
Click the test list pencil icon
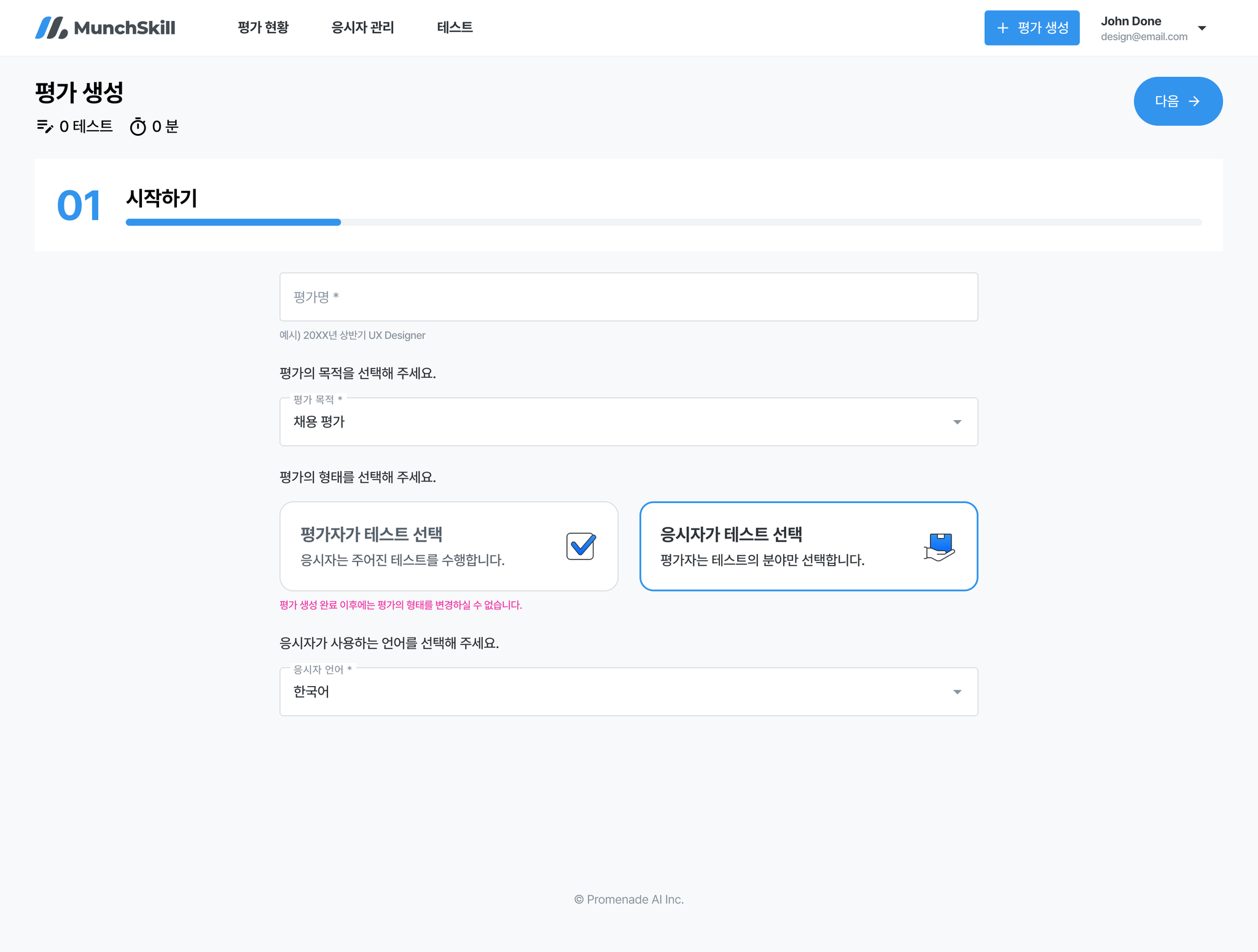(x=45, y=127)
